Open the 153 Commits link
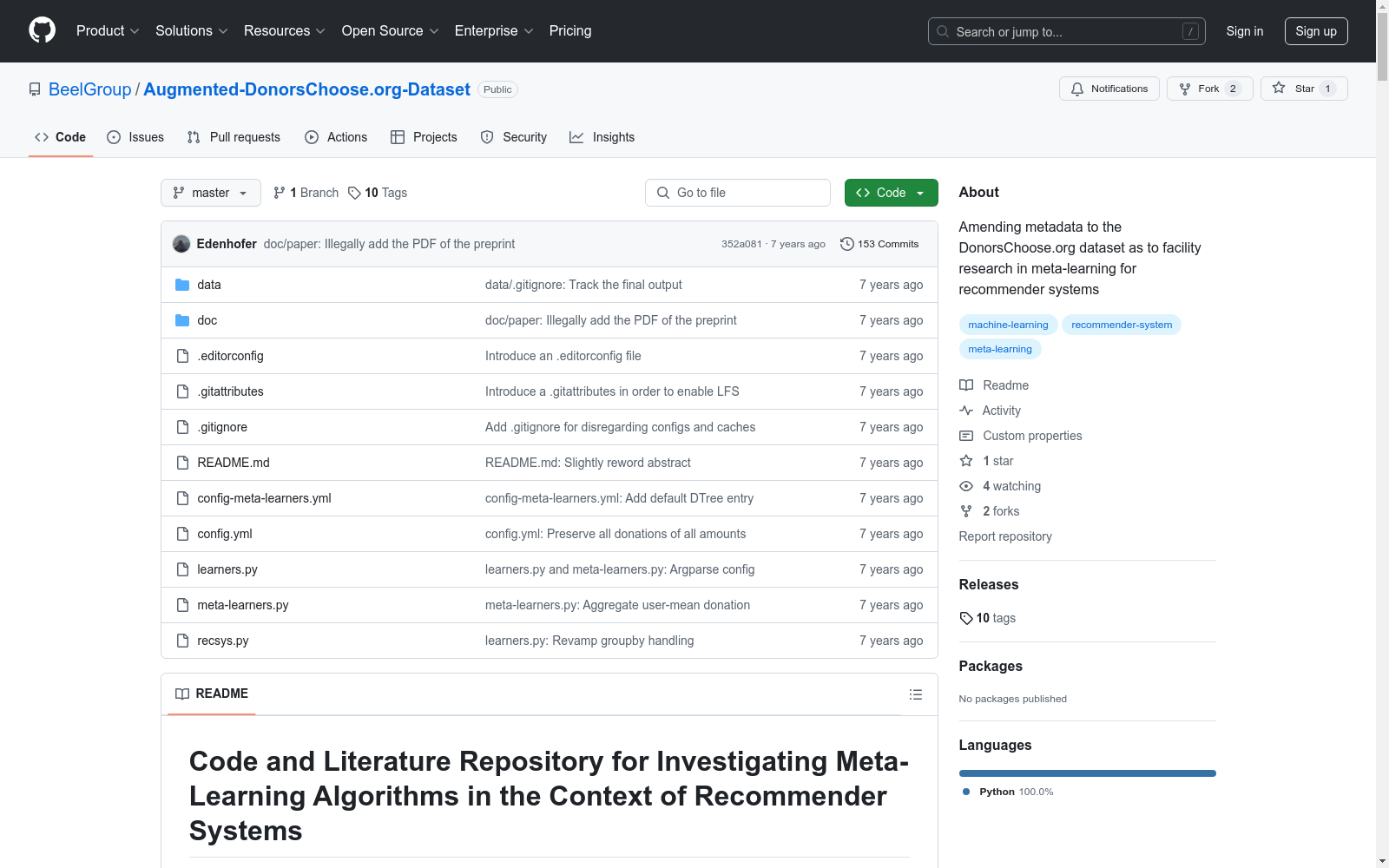The width and height of the screenshot is (1389, 868). pos(879,244)
